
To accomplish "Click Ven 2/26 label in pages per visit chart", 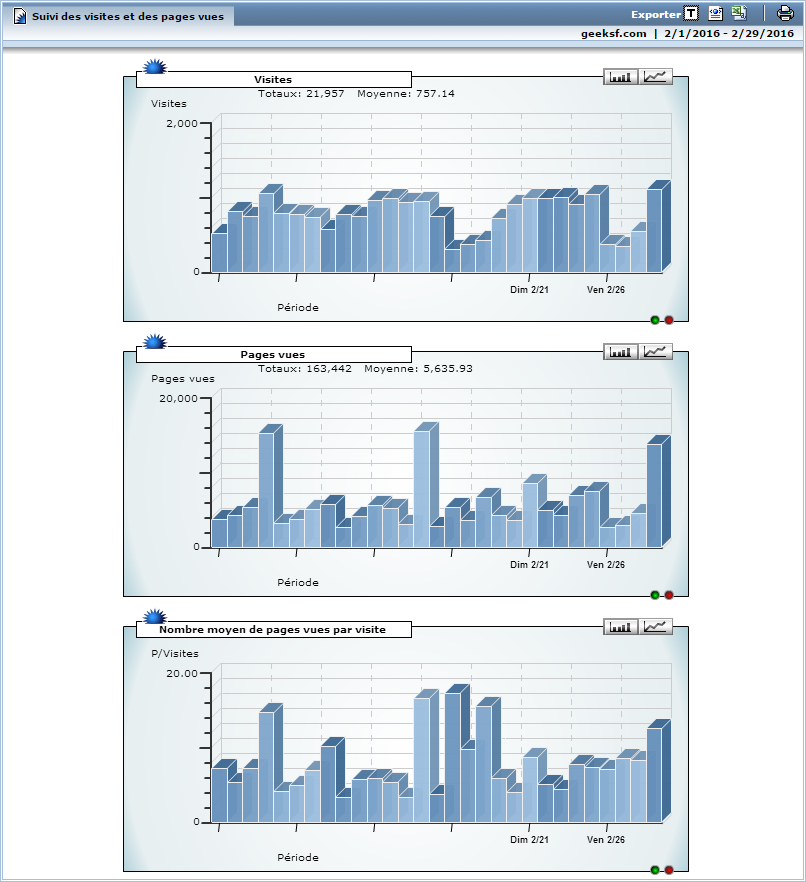I will (606, 839).
